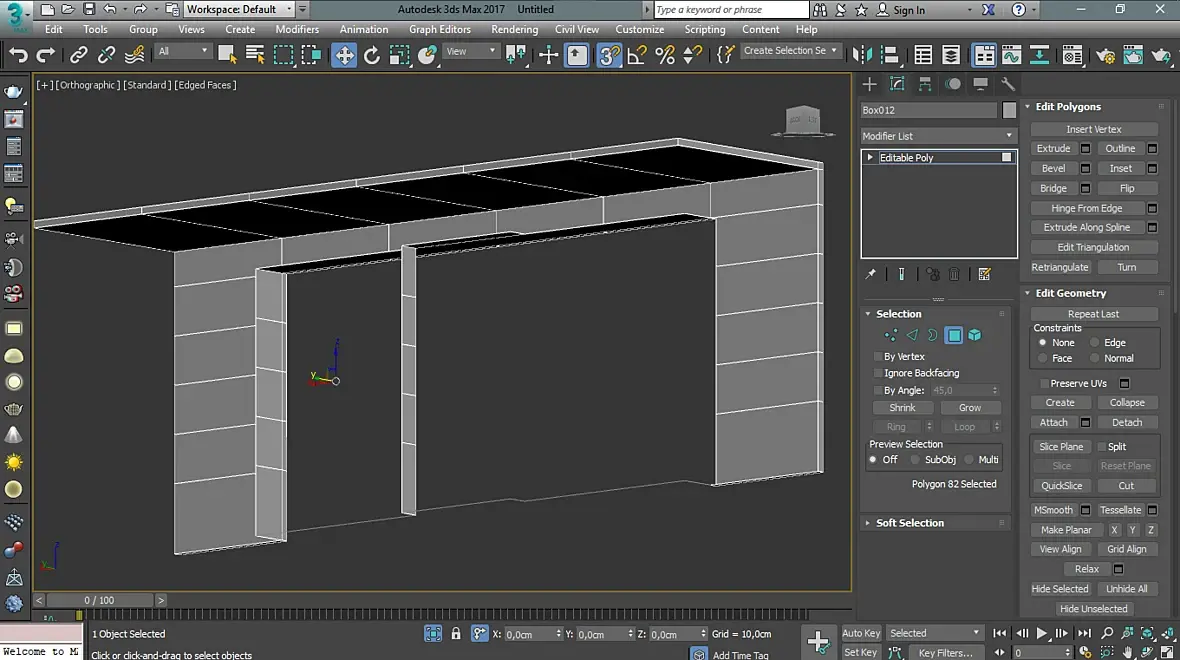The image size is (1180, 660).
Task: Open the Modifier List dropdown
Action: pos(938,136)
